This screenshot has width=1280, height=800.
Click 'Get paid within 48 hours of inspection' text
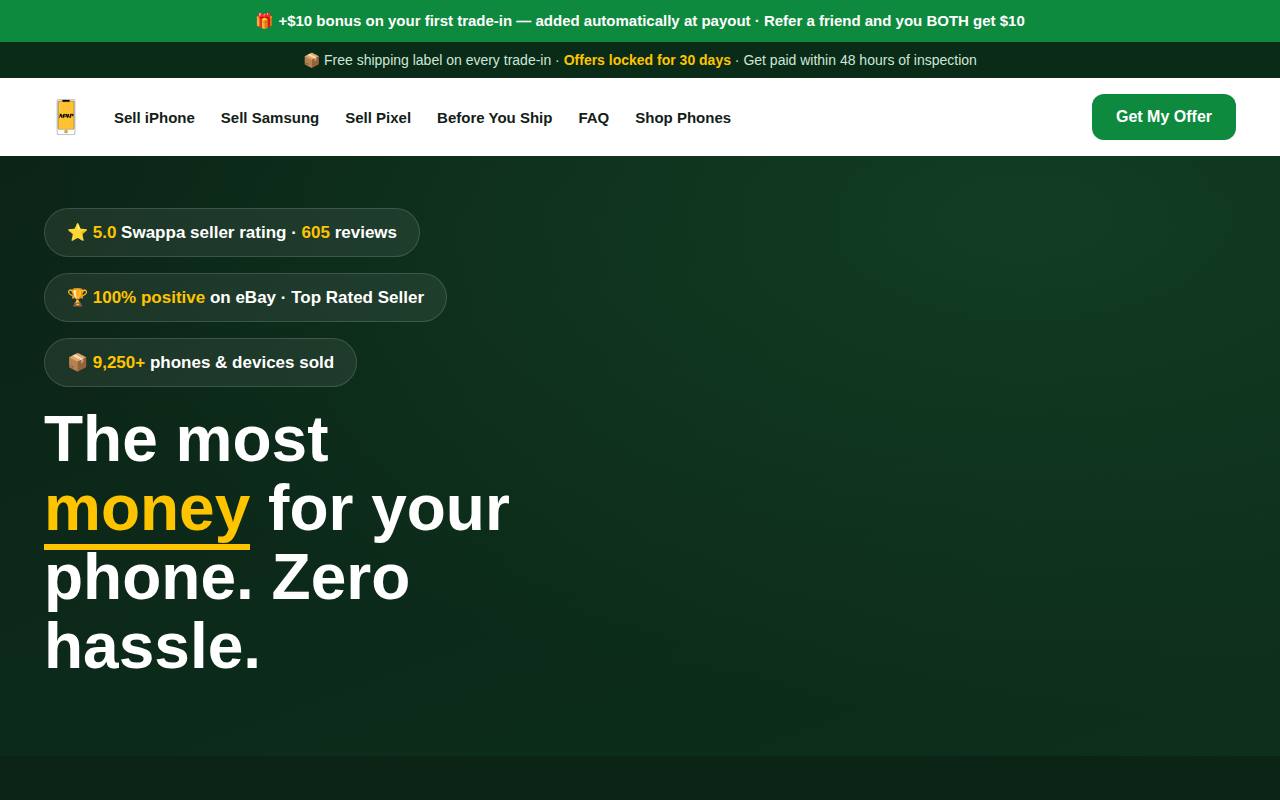coord(860,60)
